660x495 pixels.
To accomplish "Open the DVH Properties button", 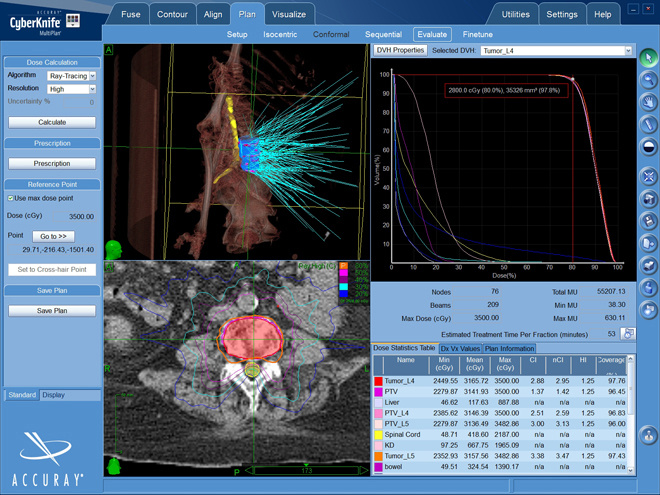I will (400, 50).
